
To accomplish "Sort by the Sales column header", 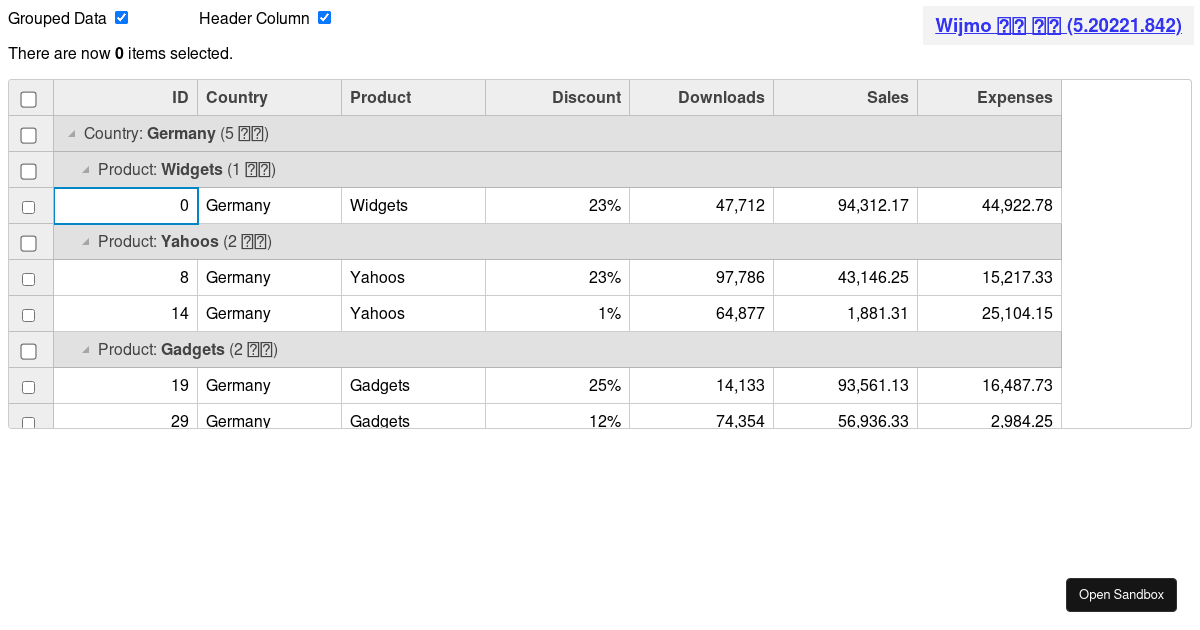I will (x=845, y=98).
